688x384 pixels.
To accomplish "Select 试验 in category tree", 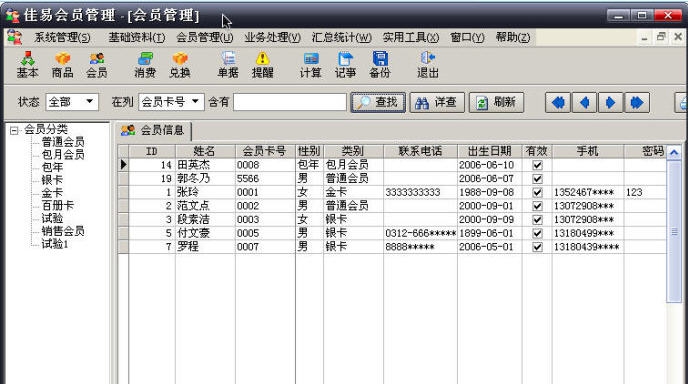I will (52, 218).
